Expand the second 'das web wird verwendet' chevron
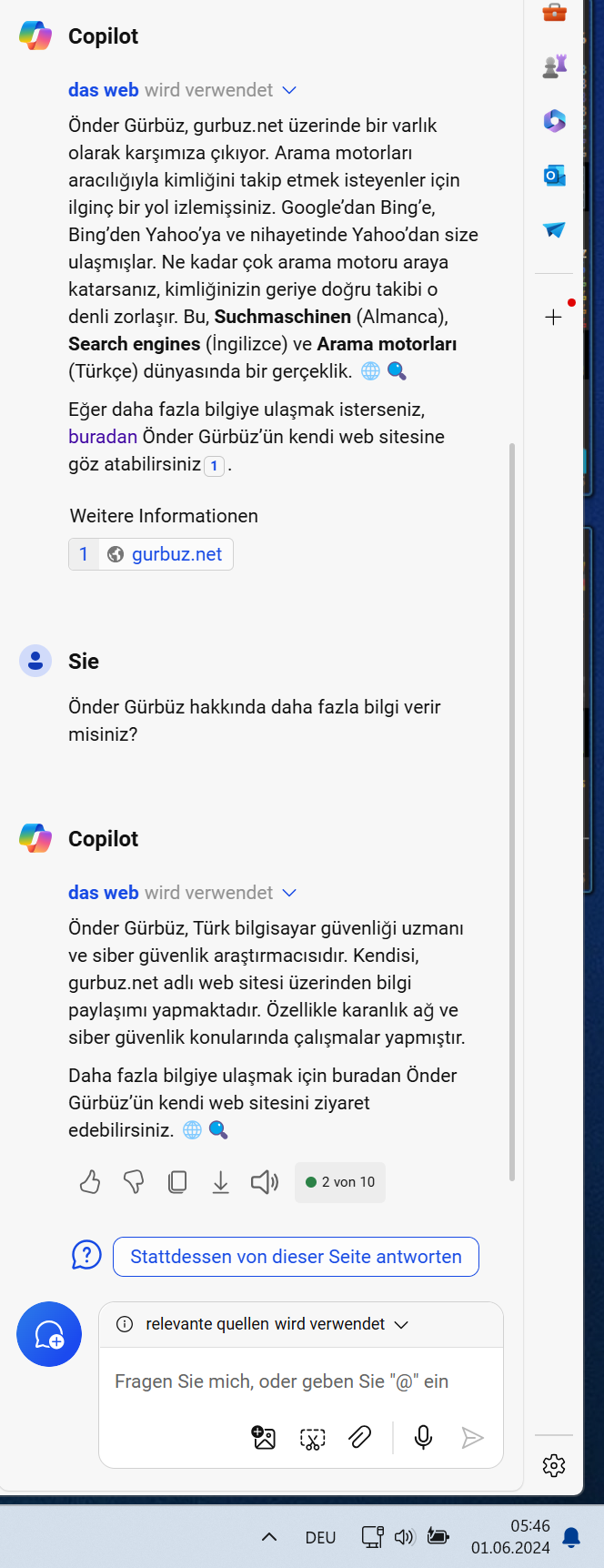Viewport: 604px width, 1568px height. [x=289, y=893]
